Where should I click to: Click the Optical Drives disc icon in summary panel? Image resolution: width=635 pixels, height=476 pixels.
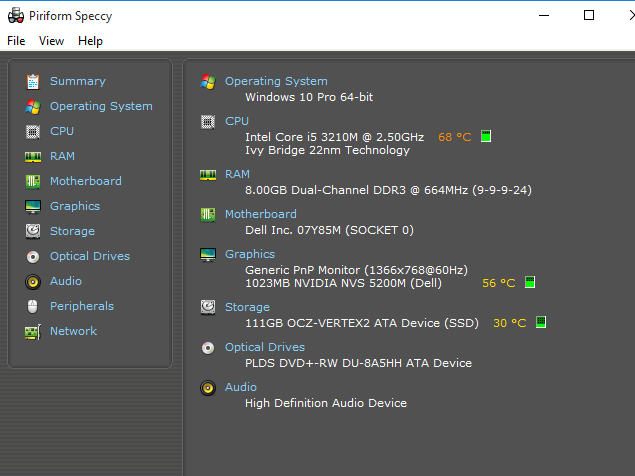(x=208, y=348)
